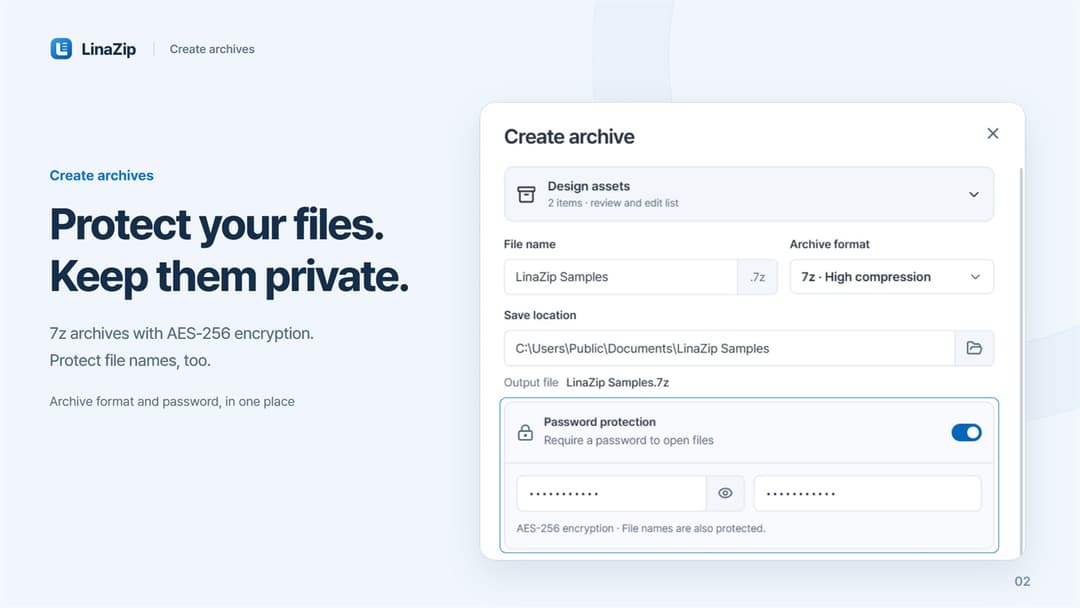Click the LinaZip brand name text
This screenshot has height=608, width=1080.
(109, 49)
